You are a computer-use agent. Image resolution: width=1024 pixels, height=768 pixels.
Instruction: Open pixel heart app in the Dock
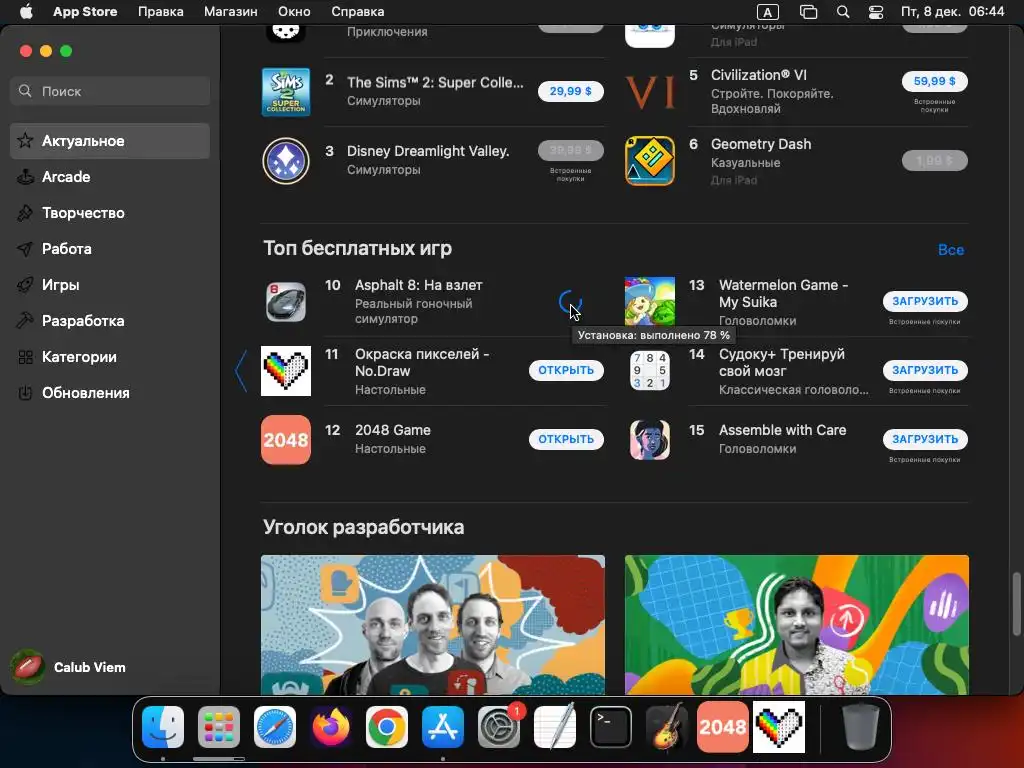(x=779, y=727)
